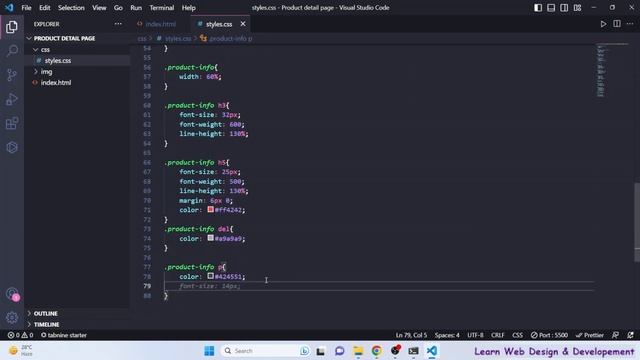Click Port : 5500 Live Server status
This screenshot has width=640, height=360.
pyautogui.click(x=549, y=335)
